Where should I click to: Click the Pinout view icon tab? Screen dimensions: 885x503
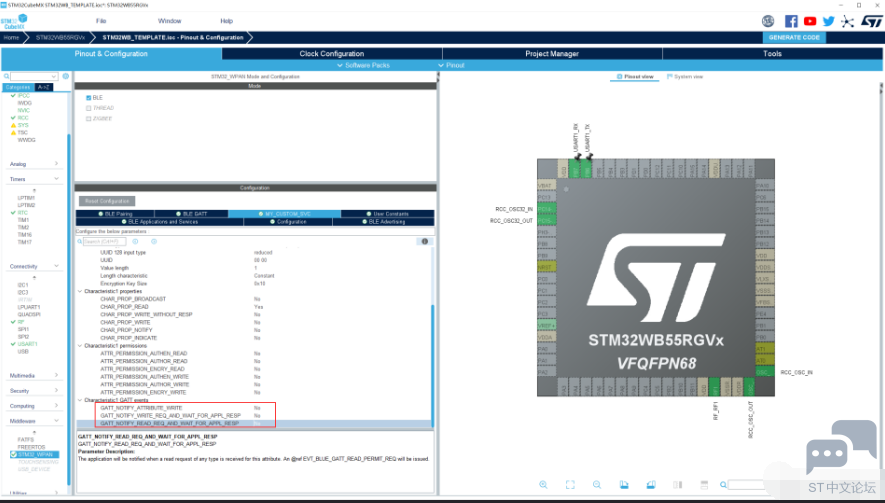(x=635, y=76)
